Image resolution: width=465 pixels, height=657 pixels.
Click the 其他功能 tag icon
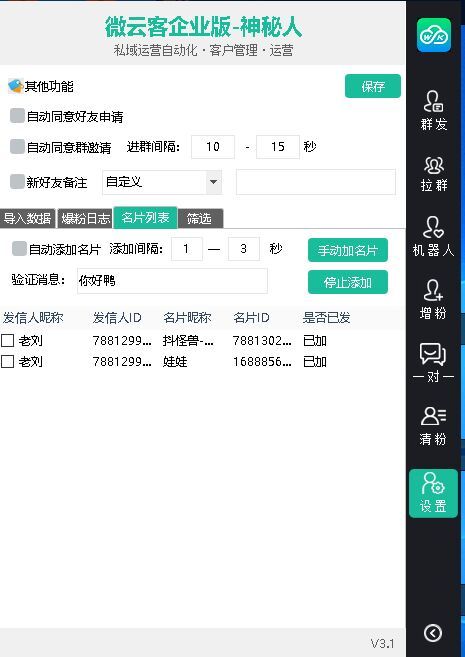15,86
